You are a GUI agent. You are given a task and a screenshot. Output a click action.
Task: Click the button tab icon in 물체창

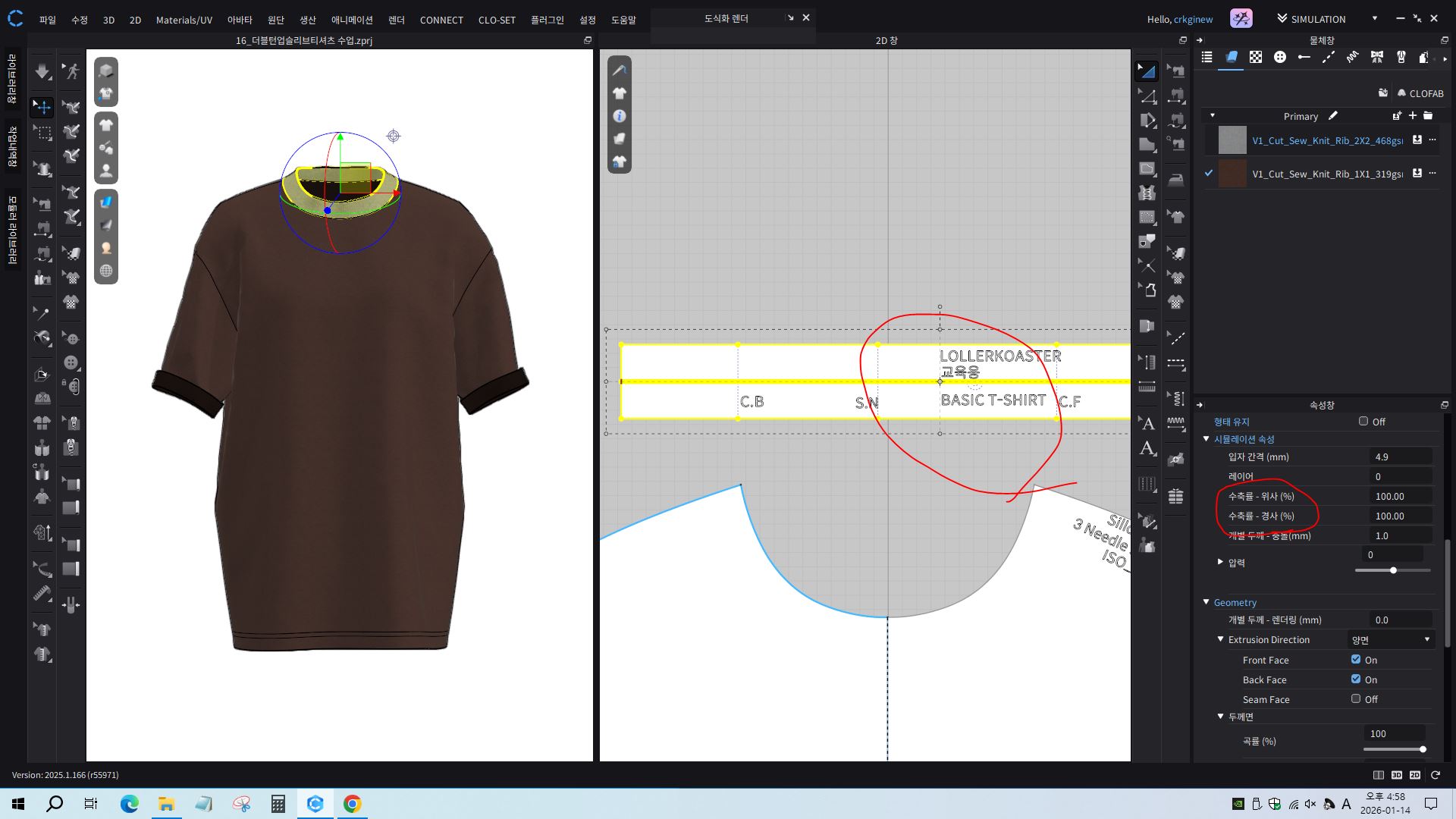[x=1280, y=57]
